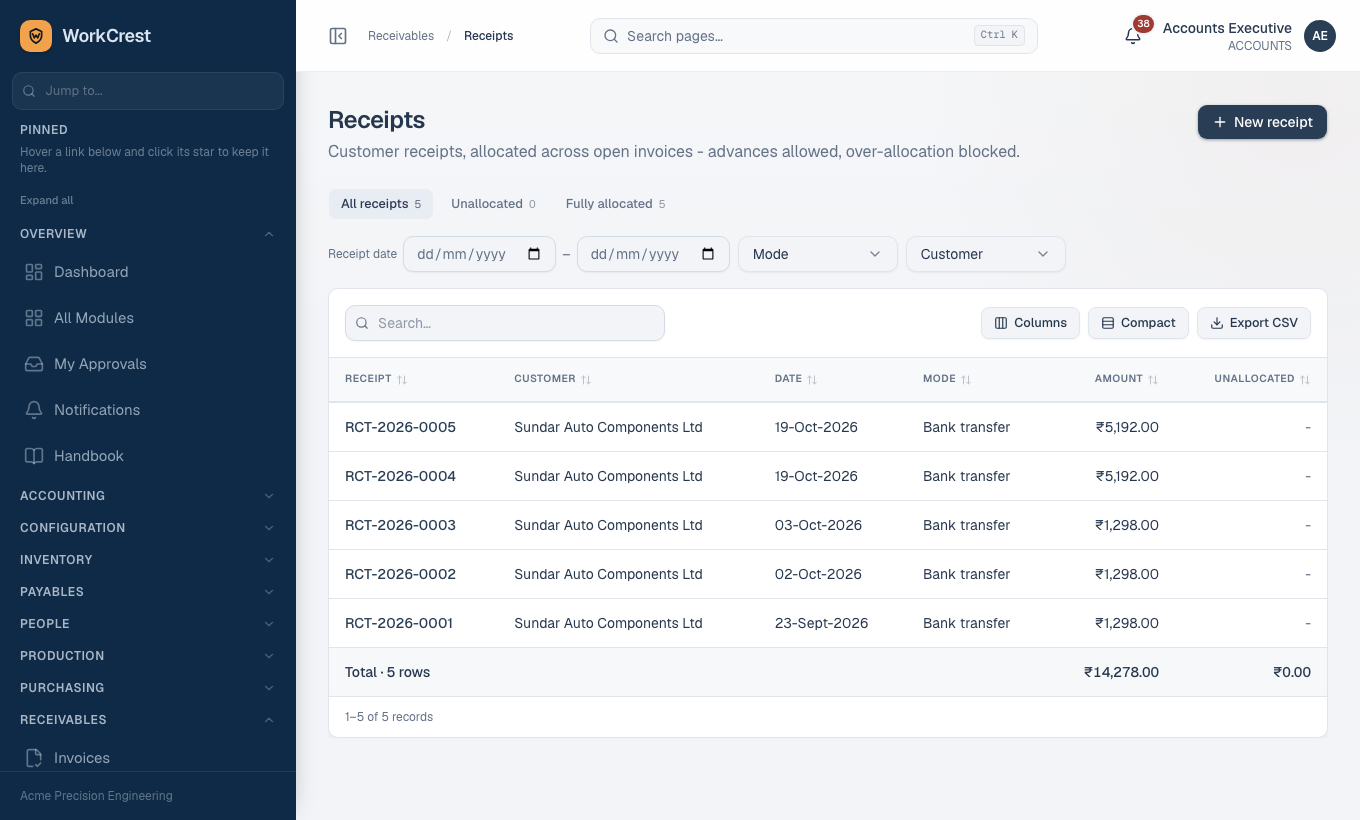Collapse the Overview sidebar section

click(148, 234)
